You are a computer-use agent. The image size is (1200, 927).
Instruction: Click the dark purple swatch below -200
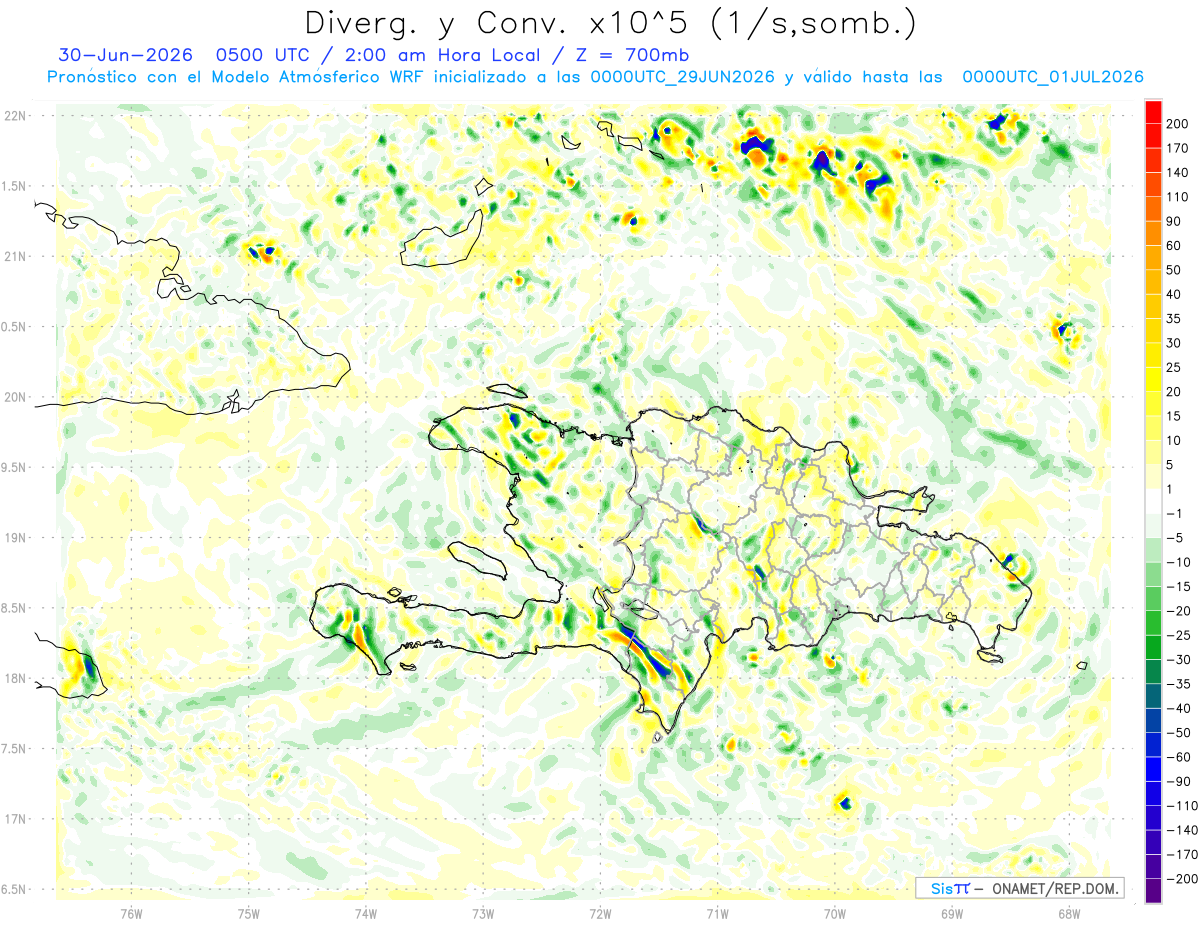pos(1153,890)
